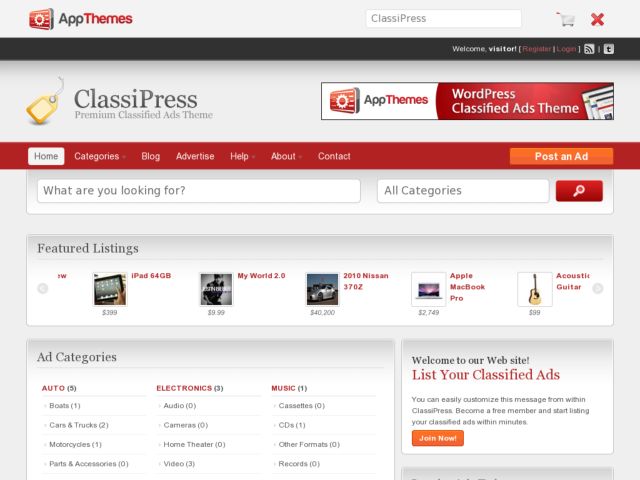Viewport: 640px width, 480px height.
Task: Open the iPad 64GB listing title
Action: pyautogui.click(x=151, y=276)
